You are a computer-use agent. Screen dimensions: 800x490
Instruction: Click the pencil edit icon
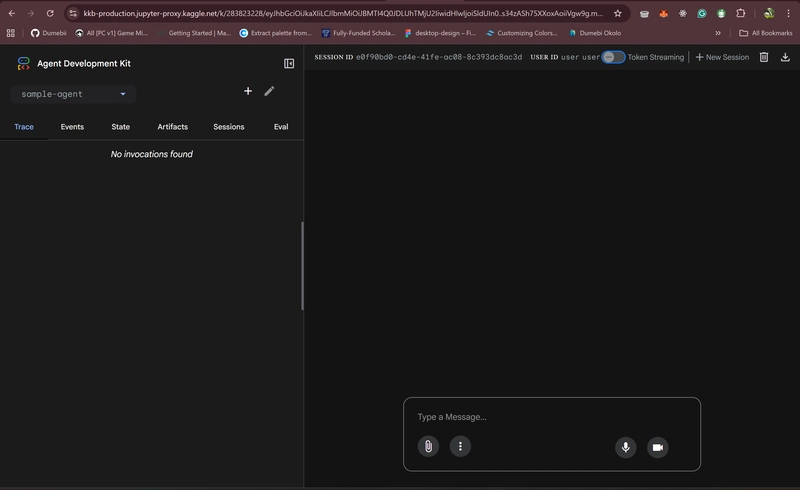(269, 91)
